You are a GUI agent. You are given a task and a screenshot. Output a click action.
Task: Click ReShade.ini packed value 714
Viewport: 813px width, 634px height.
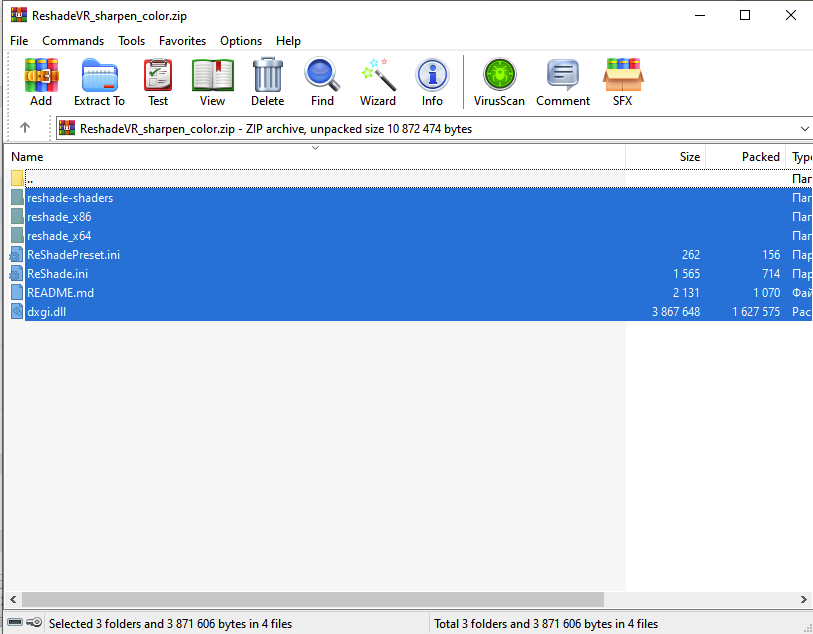coord(771,274)
